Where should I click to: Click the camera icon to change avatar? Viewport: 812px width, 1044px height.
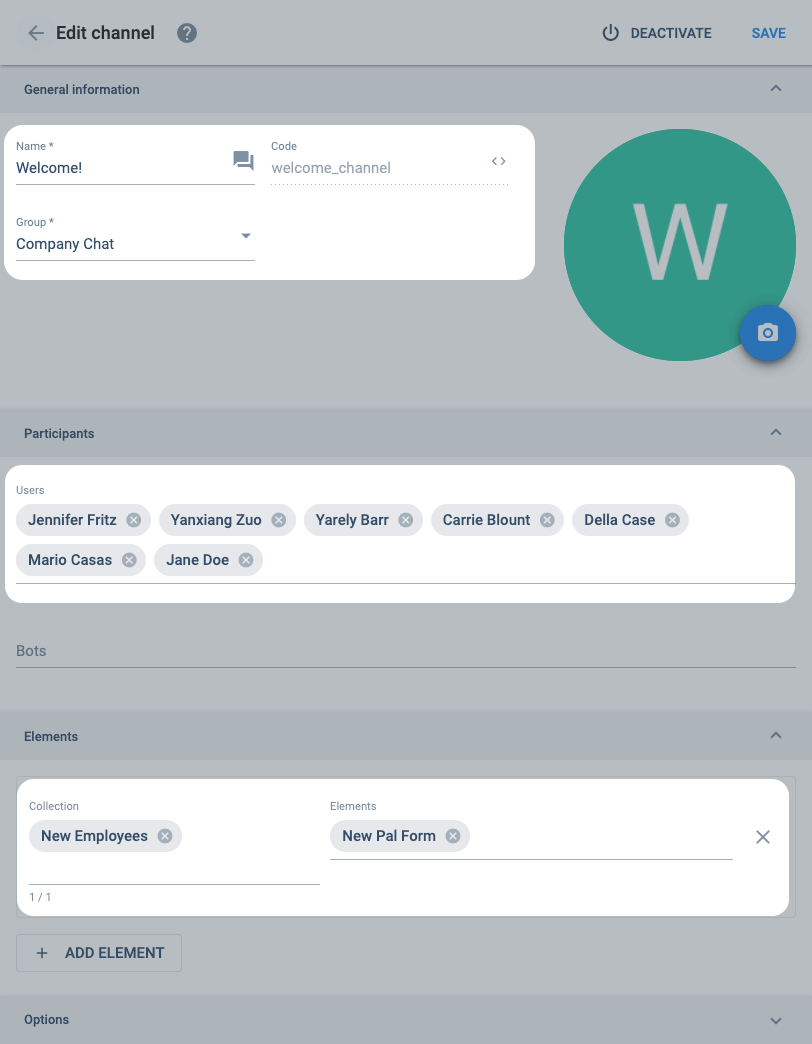pos(768,333)
